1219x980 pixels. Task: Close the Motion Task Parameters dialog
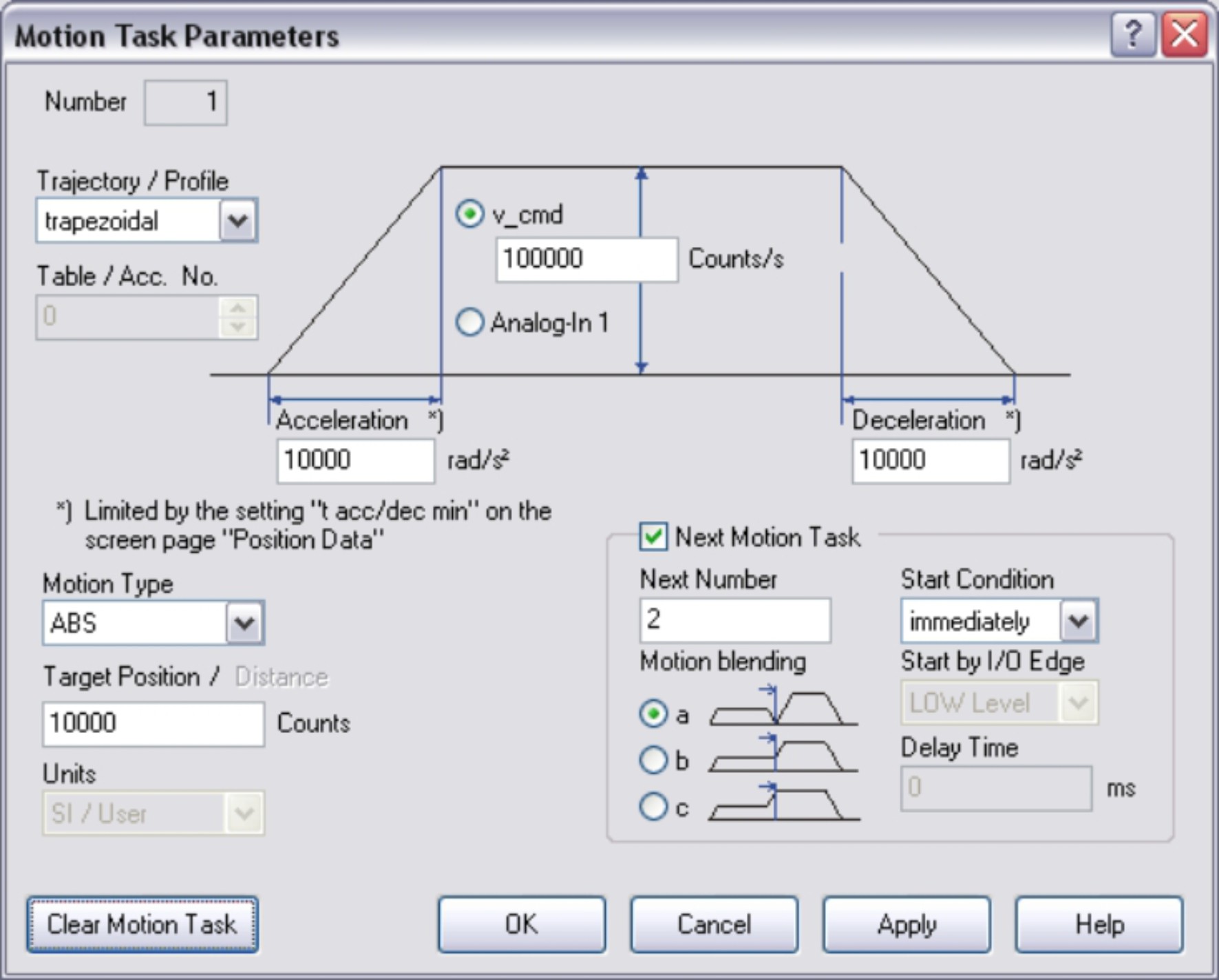click(x=1184, y=34)
